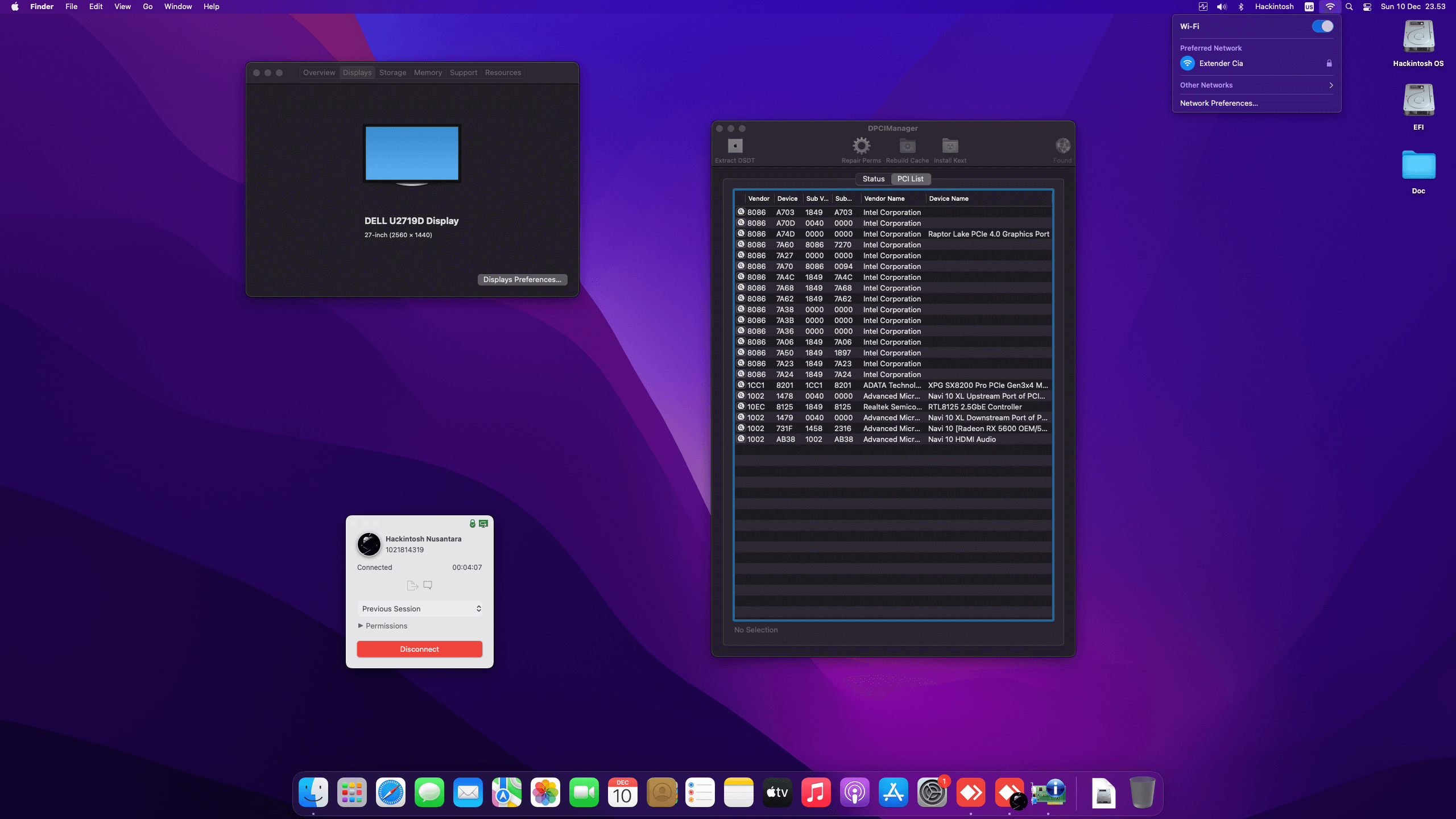Image resolution: width=1456 pixels, height=819 pixels.
Task: Open Spotlight search in the menu bar
Action: point(1349,7)
